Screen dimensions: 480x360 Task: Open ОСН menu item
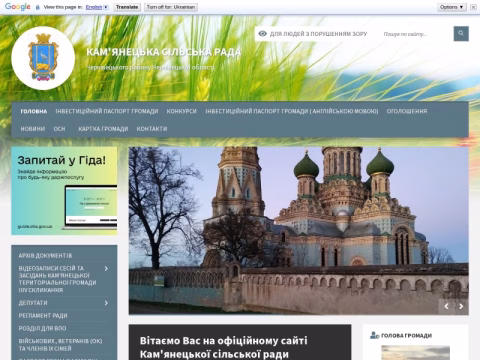(60, 129)
